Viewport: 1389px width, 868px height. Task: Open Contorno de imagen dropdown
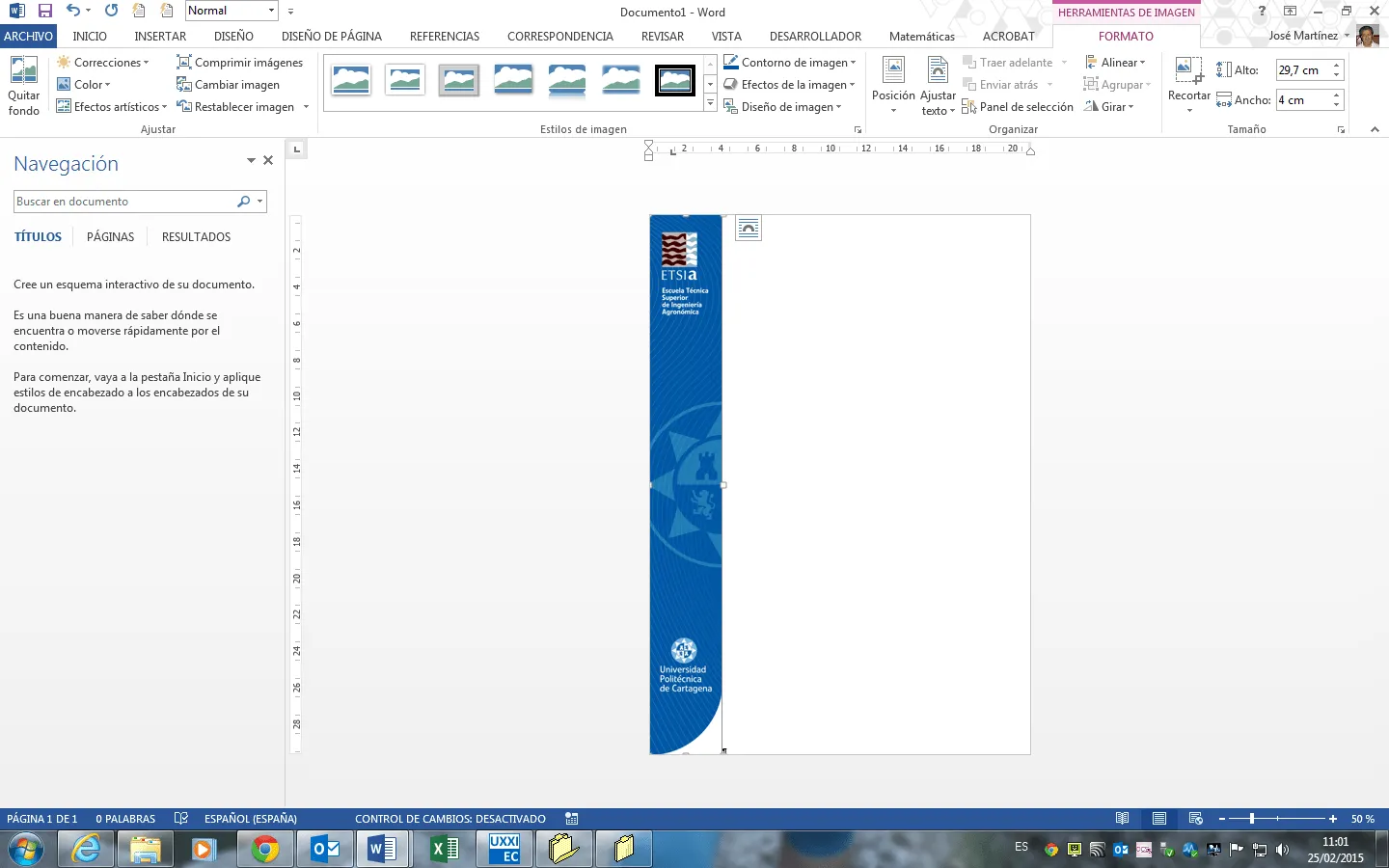tap(789, 63)
